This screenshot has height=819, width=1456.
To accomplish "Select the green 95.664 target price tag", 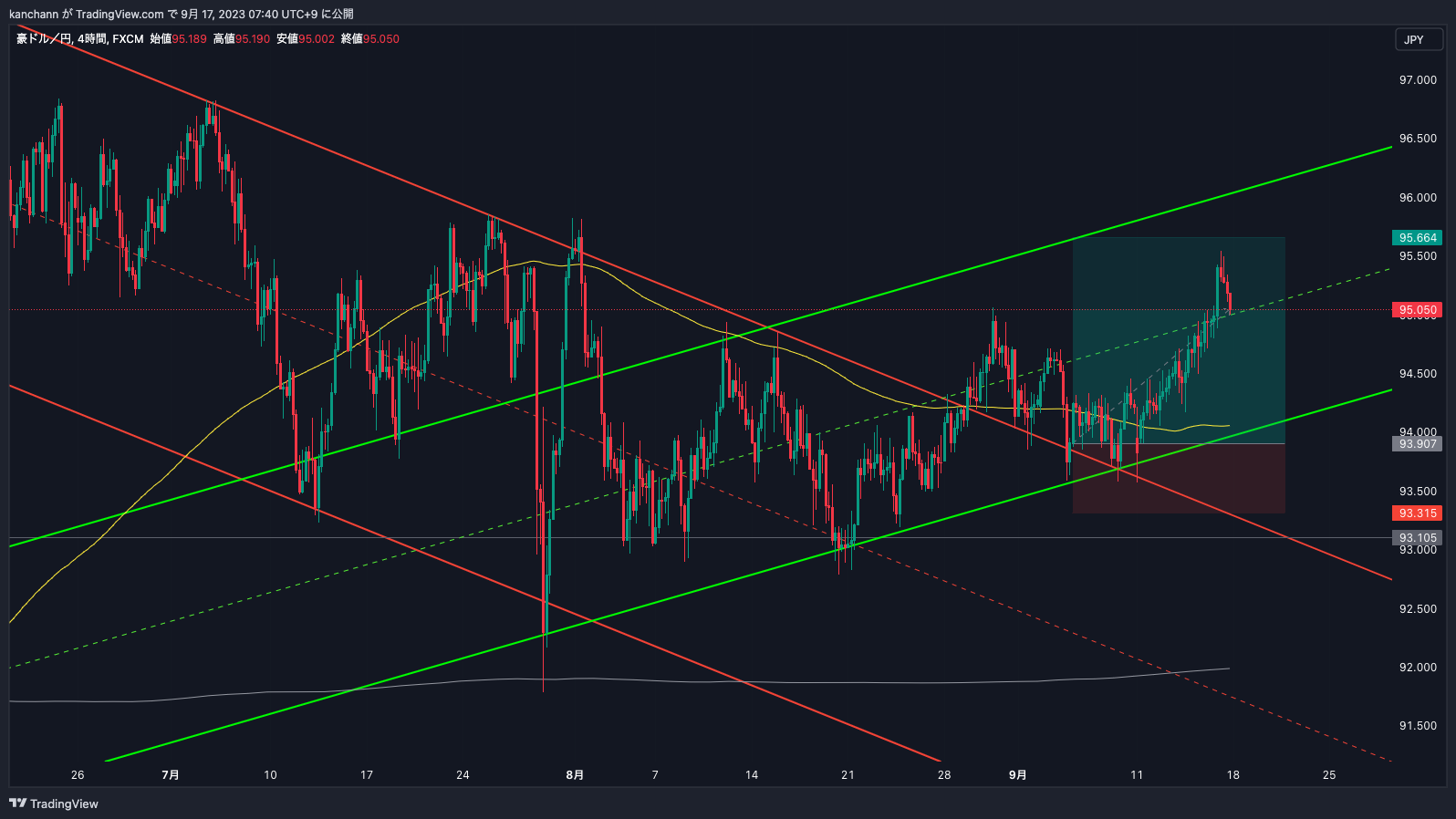I will click(x=1418, y=237).
